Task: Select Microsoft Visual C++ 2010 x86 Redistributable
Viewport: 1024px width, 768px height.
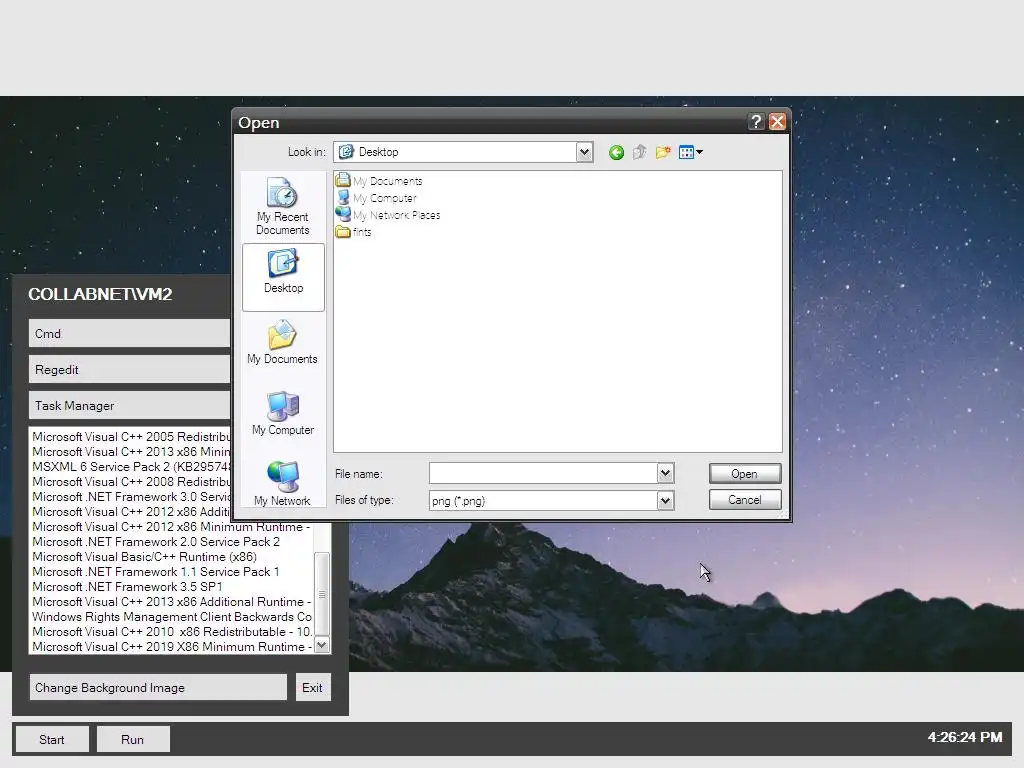Action: tap(172, 632)
